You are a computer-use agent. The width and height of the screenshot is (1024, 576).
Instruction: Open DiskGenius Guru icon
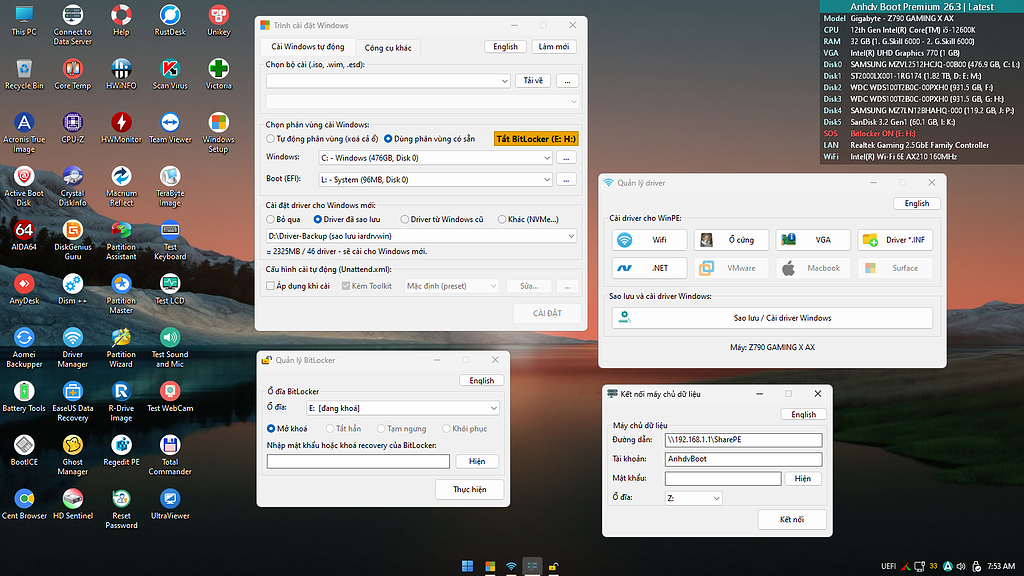point(72,240)
